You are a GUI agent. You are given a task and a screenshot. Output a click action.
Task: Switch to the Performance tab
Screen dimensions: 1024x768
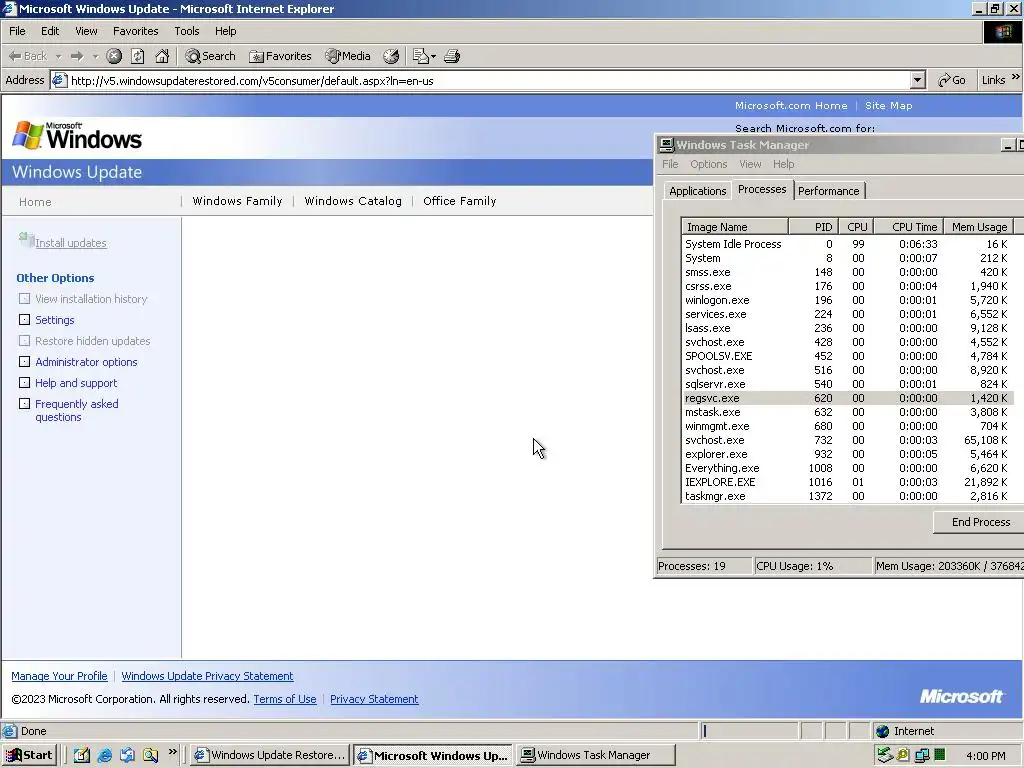829,191
